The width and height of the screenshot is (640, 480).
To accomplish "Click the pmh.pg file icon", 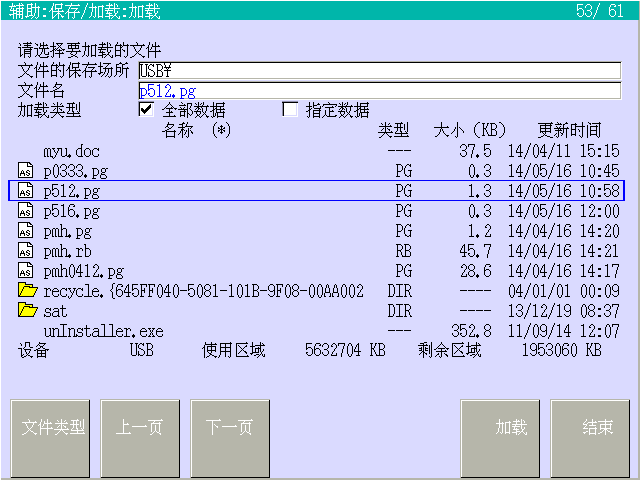I will click(x=26, y=231).
